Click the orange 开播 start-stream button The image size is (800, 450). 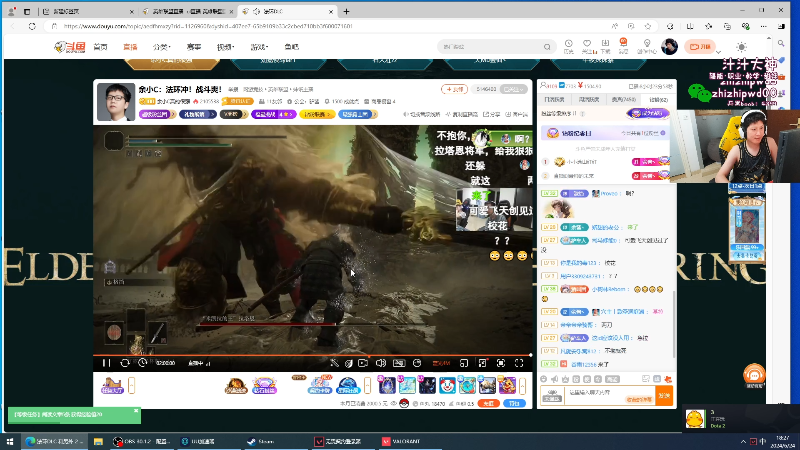pyautogui.click(x=700, y=46)
